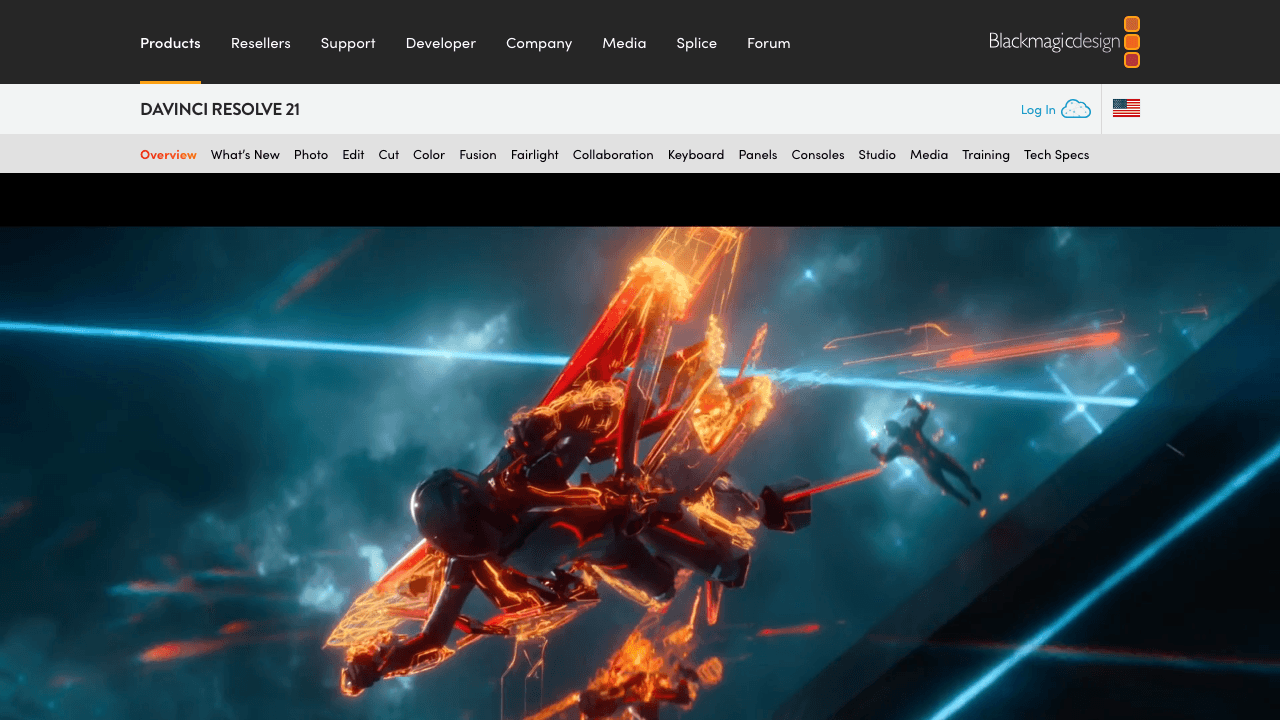This screenshot has width=1280, height=720.
Task: Switch to the What's New tab
Action: [245, 155]
